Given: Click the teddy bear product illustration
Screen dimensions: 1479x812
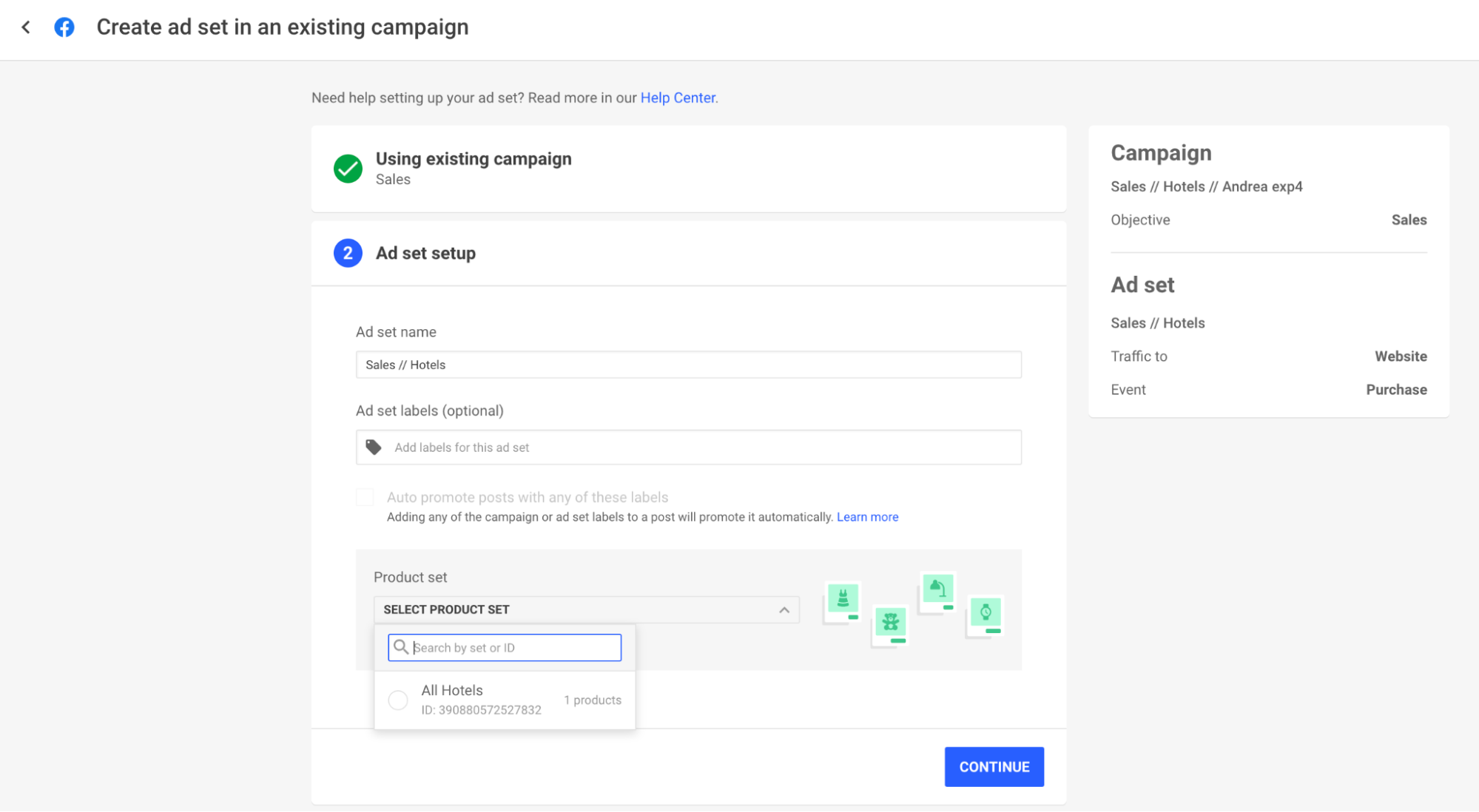Looking at the screenshot, I should click(x=890, y=623).
